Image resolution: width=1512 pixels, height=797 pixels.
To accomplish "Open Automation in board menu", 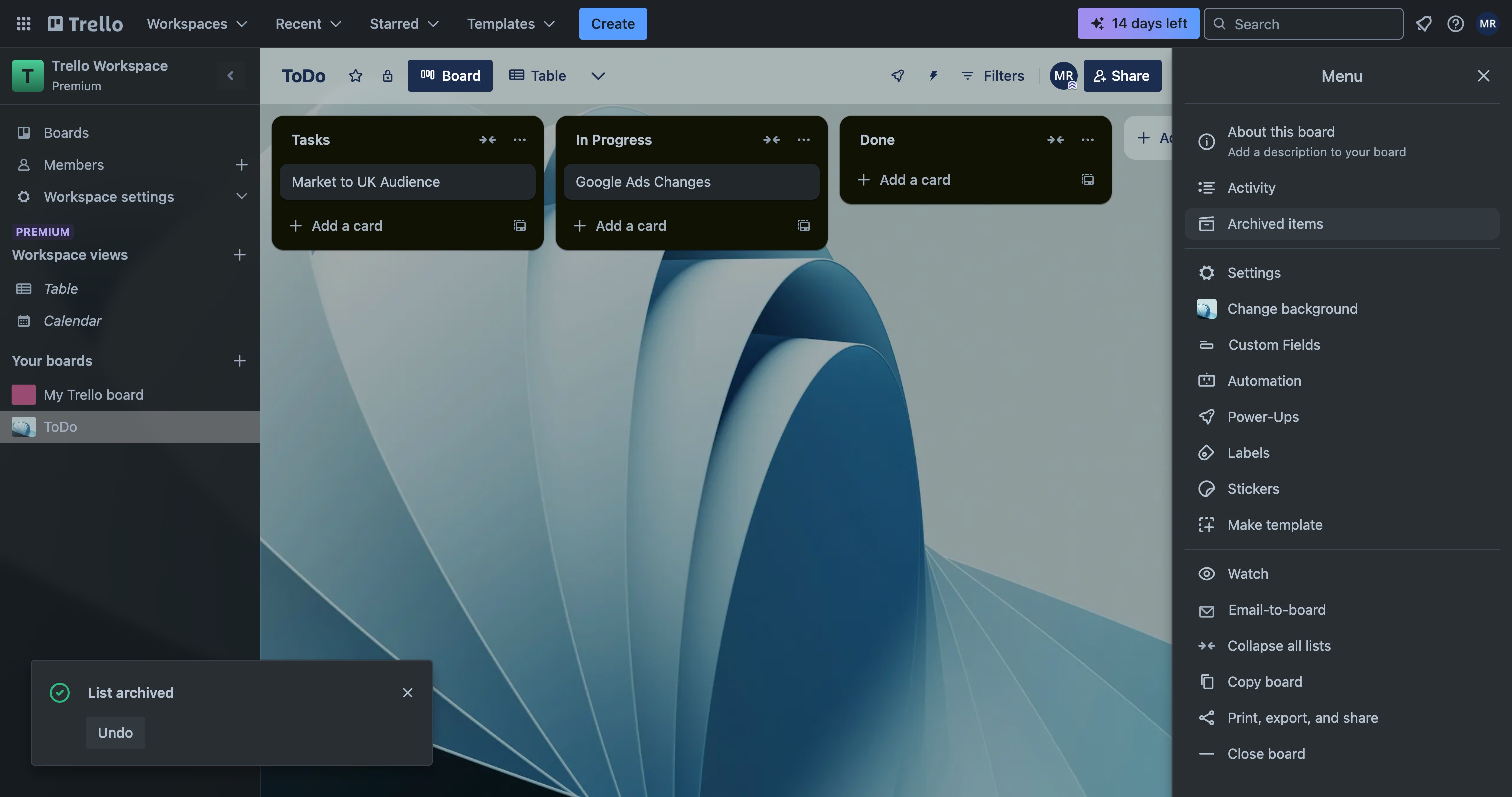I will click(x=1342, y=381).
